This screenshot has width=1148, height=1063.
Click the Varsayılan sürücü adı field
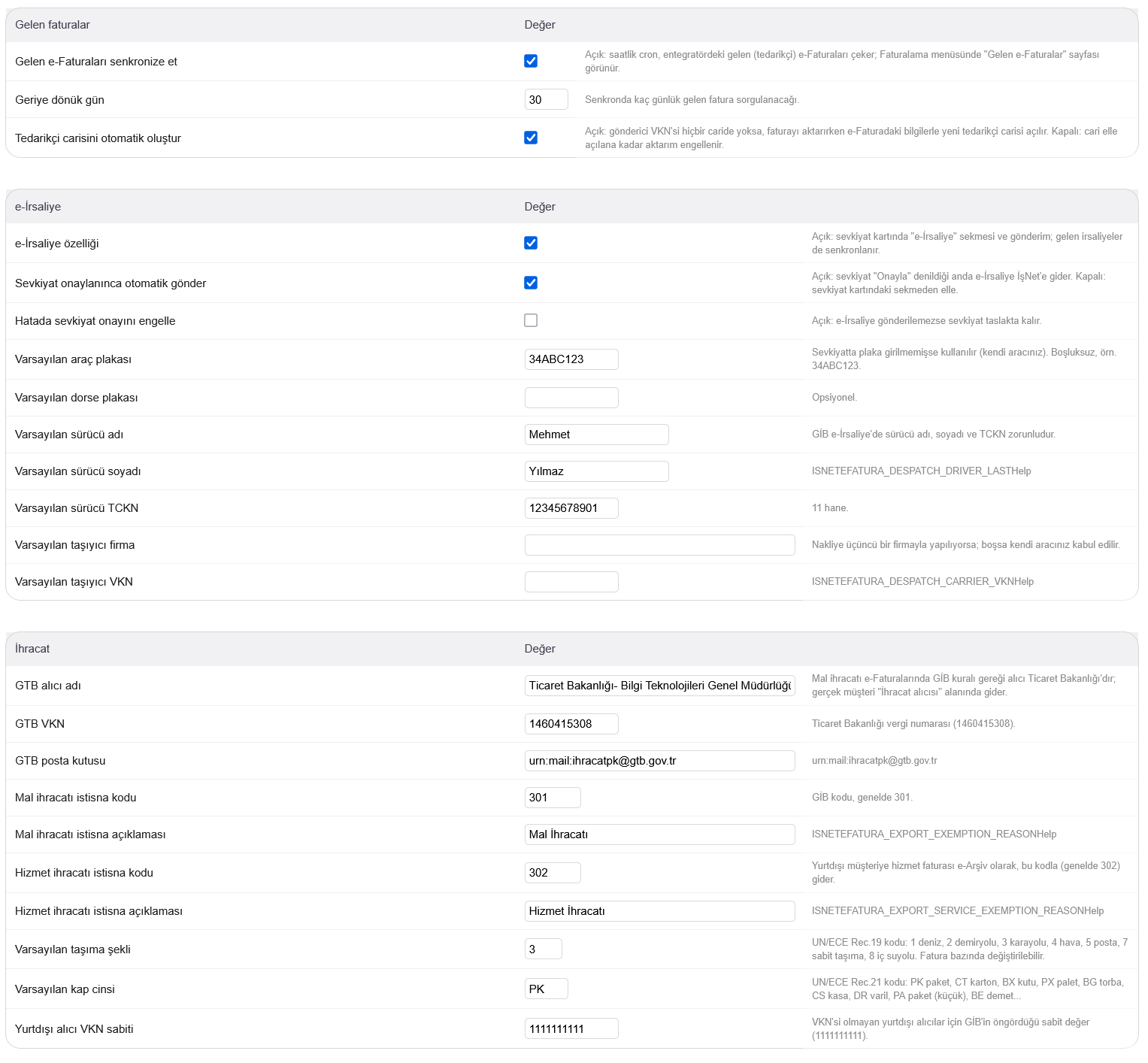[x=596, y=435]
